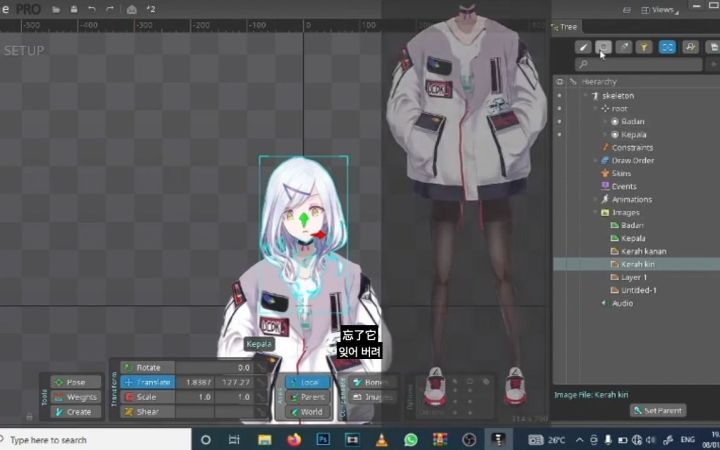Select the Weights tool
This screenshot has width=720, height=450.
[76, 397]
